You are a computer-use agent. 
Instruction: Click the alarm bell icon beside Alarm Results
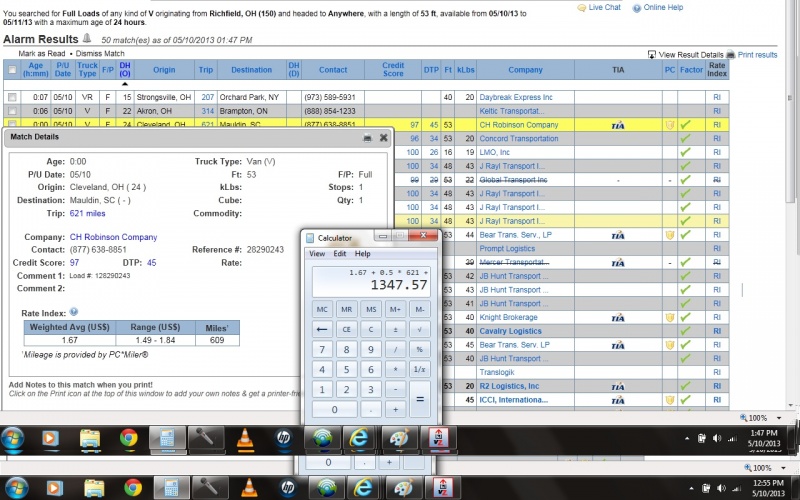point(87,38)
